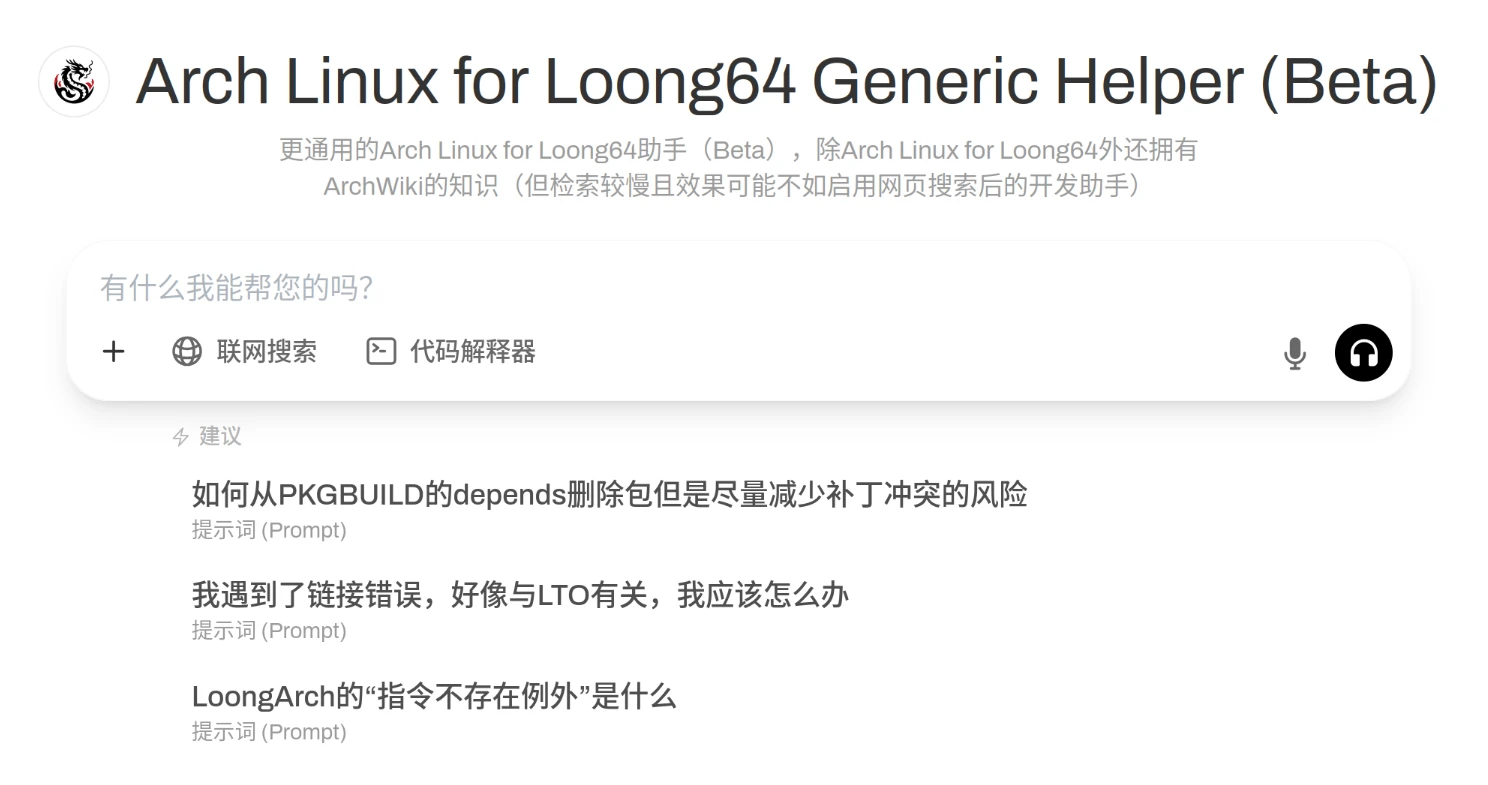Click 提示词 (Prompt) label under LTO suggestion
1488x785 pixels.
[269, 631]
